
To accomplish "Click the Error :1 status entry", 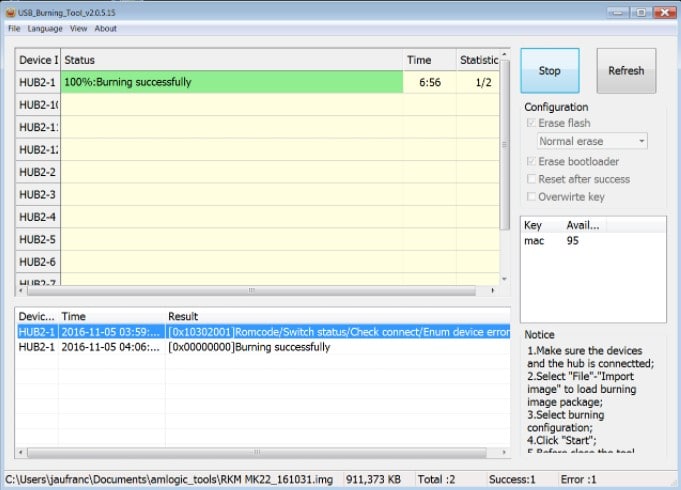I will coord(579,480).
